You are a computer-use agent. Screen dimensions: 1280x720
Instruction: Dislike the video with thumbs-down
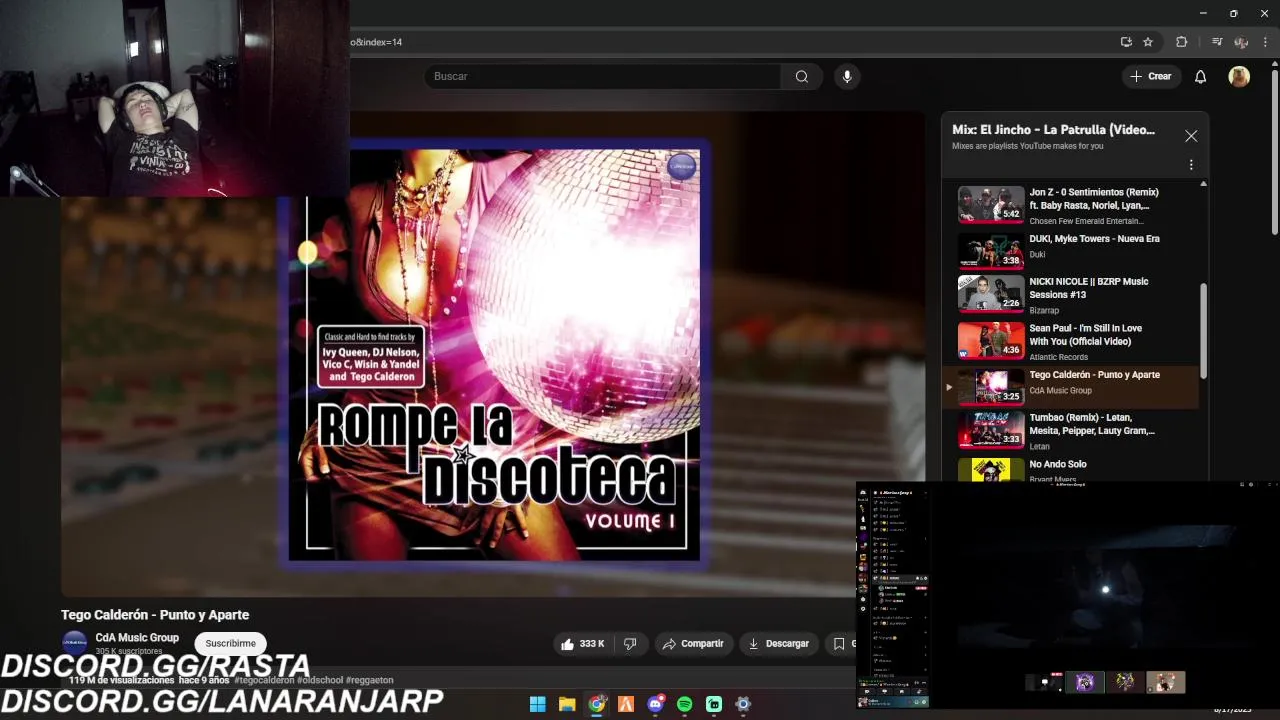[630, 644]
